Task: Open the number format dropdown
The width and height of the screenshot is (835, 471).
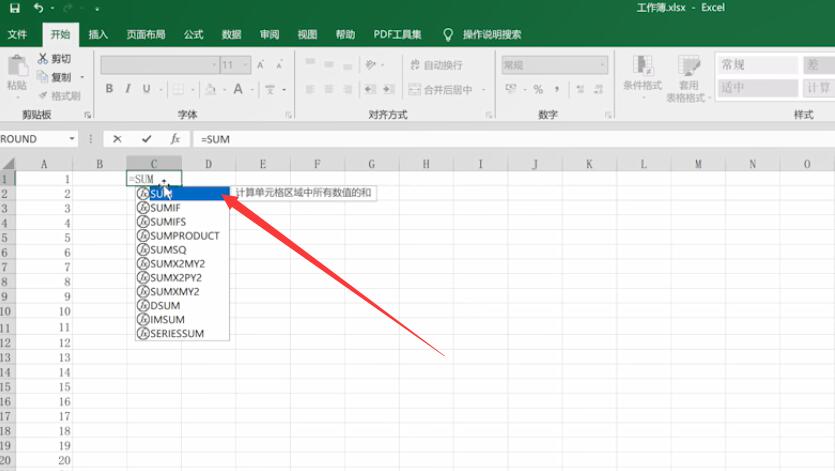Action: coord(602,65)
